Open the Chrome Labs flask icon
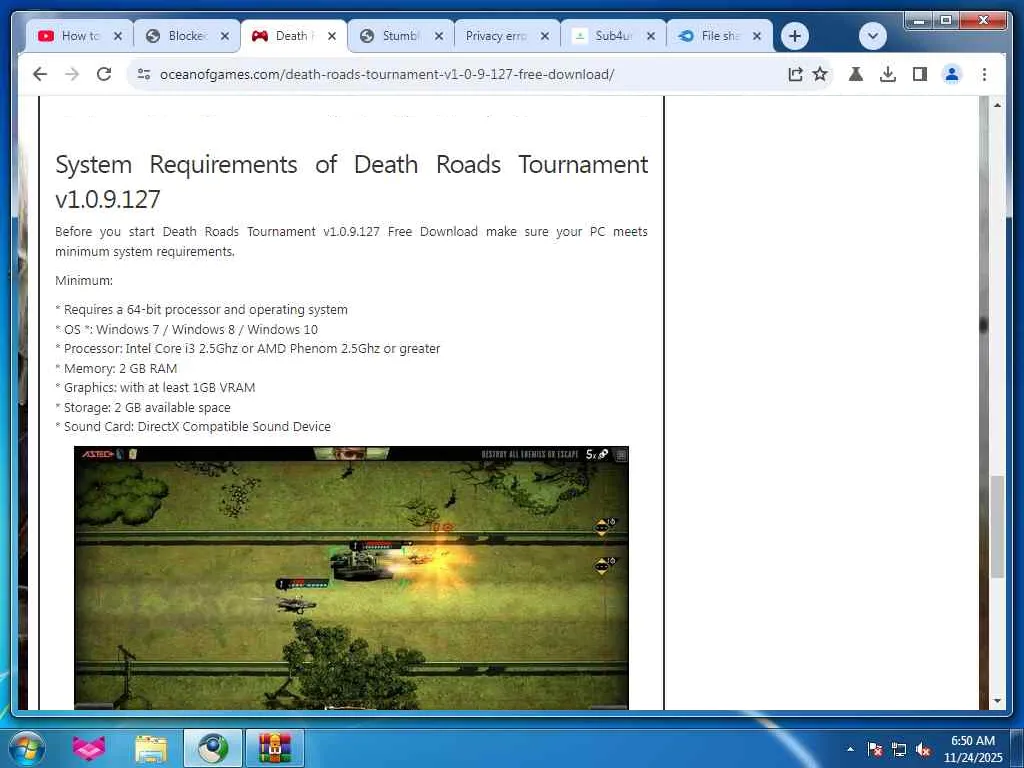 [x=856, y=74]
